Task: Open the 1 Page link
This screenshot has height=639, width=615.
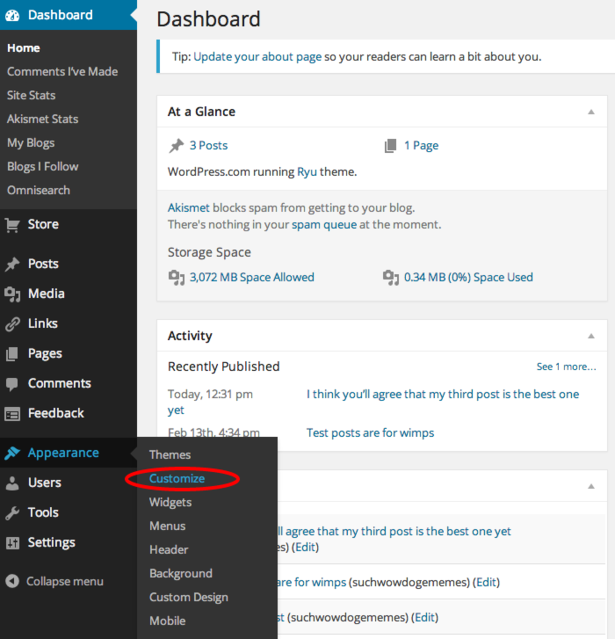Action: pos(421,146)
